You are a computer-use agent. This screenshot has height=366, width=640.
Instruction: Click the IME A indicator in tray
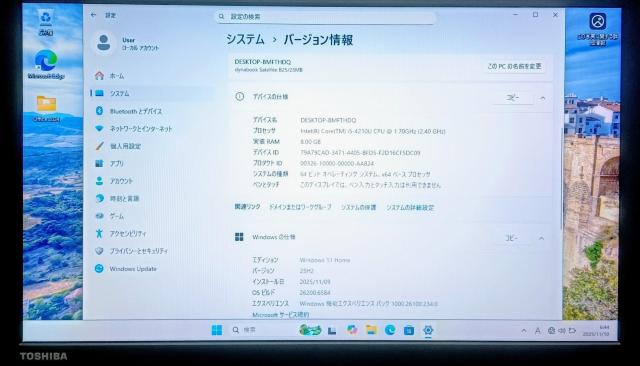tap(538, 331)
